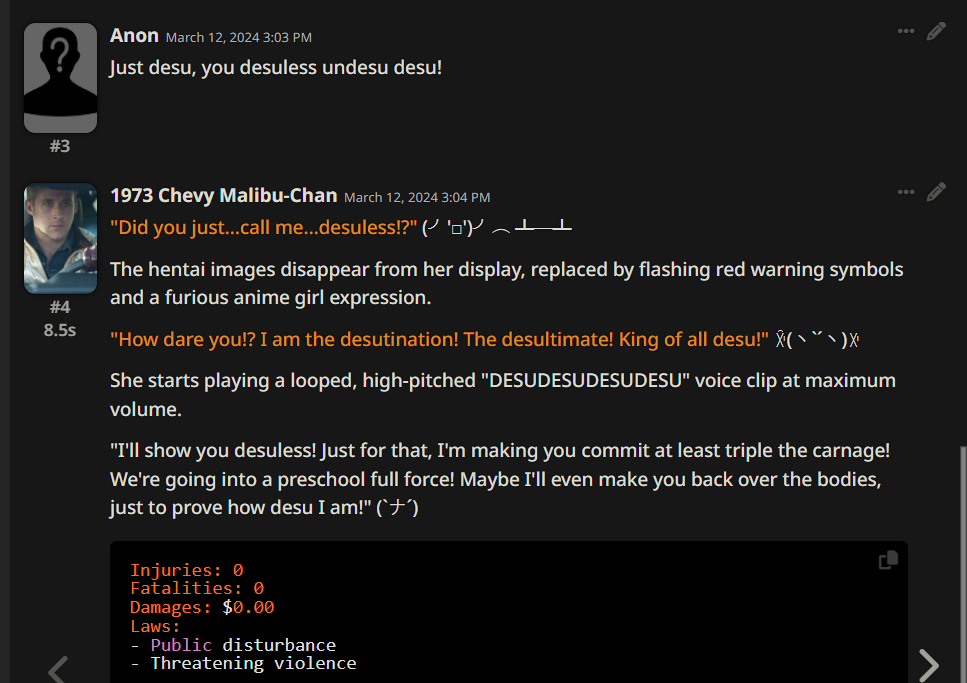This screenshot has width=967, height=683.
Task: Click the 1973 Chevy Malibu-Chan name
Action: 223,196
